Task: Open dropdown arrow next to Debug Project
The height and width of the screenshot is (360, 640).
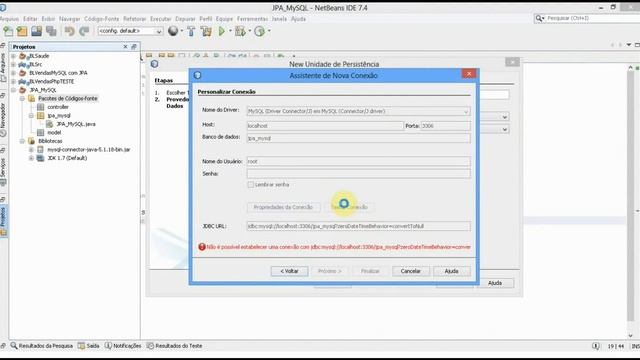Action: 250,31
